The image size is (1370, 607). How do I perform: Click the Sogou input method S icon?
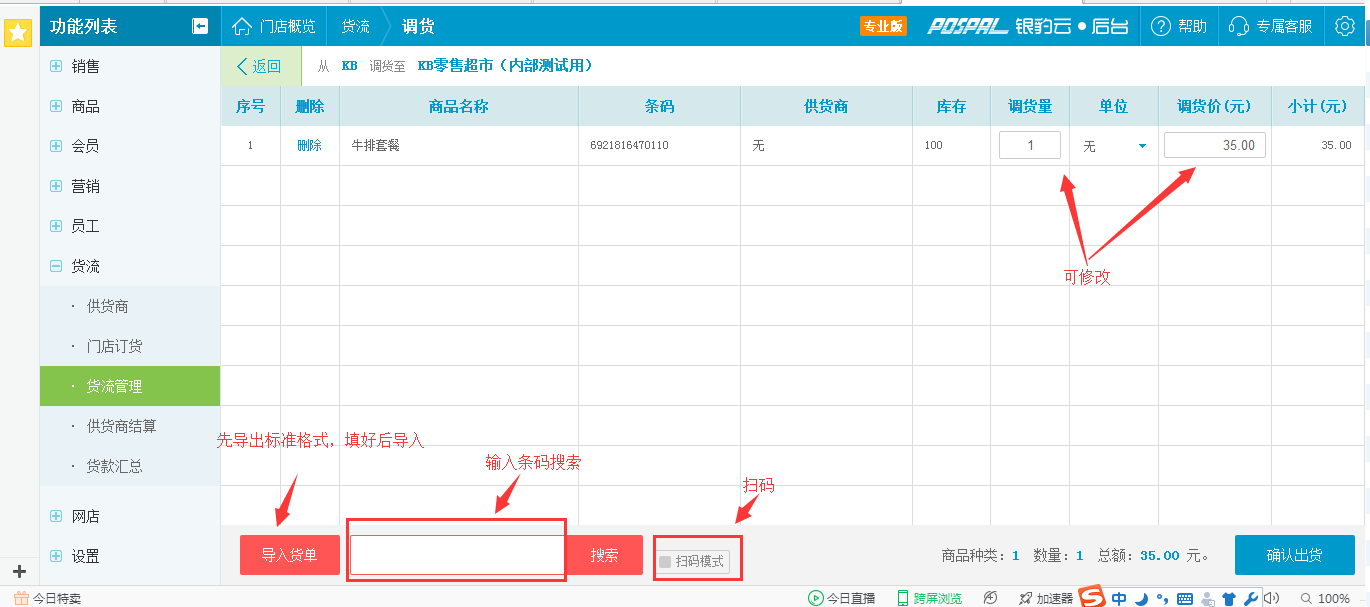pyautogui.click(x=1092, y=597)
